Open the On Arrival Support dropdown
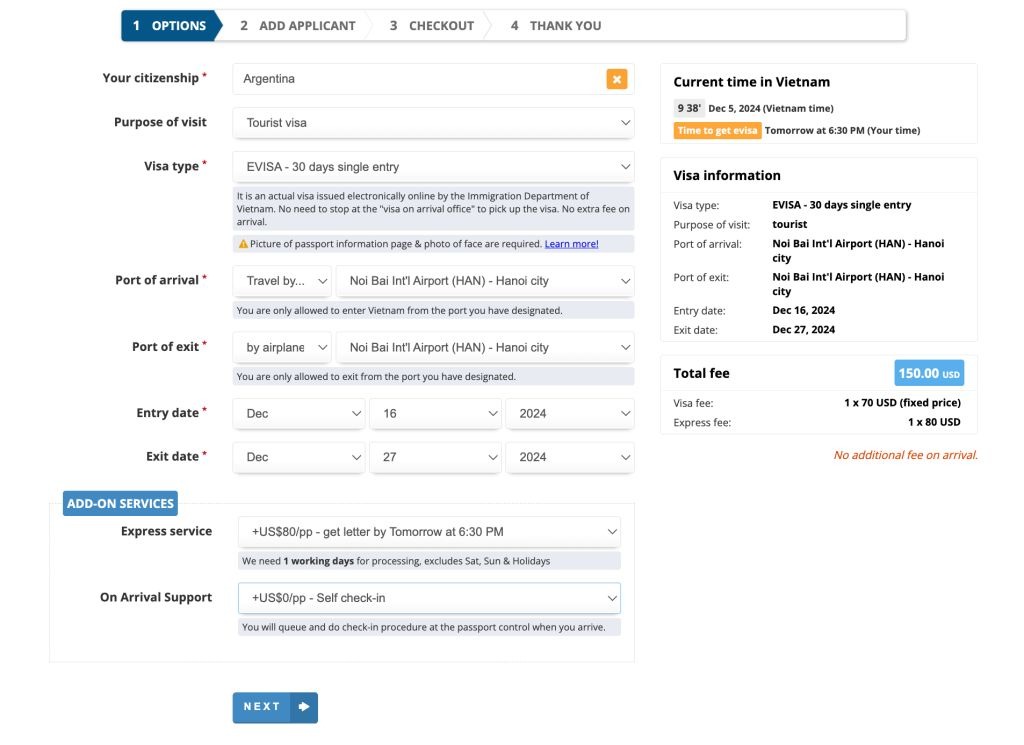1024x745 pixels. 429,598
